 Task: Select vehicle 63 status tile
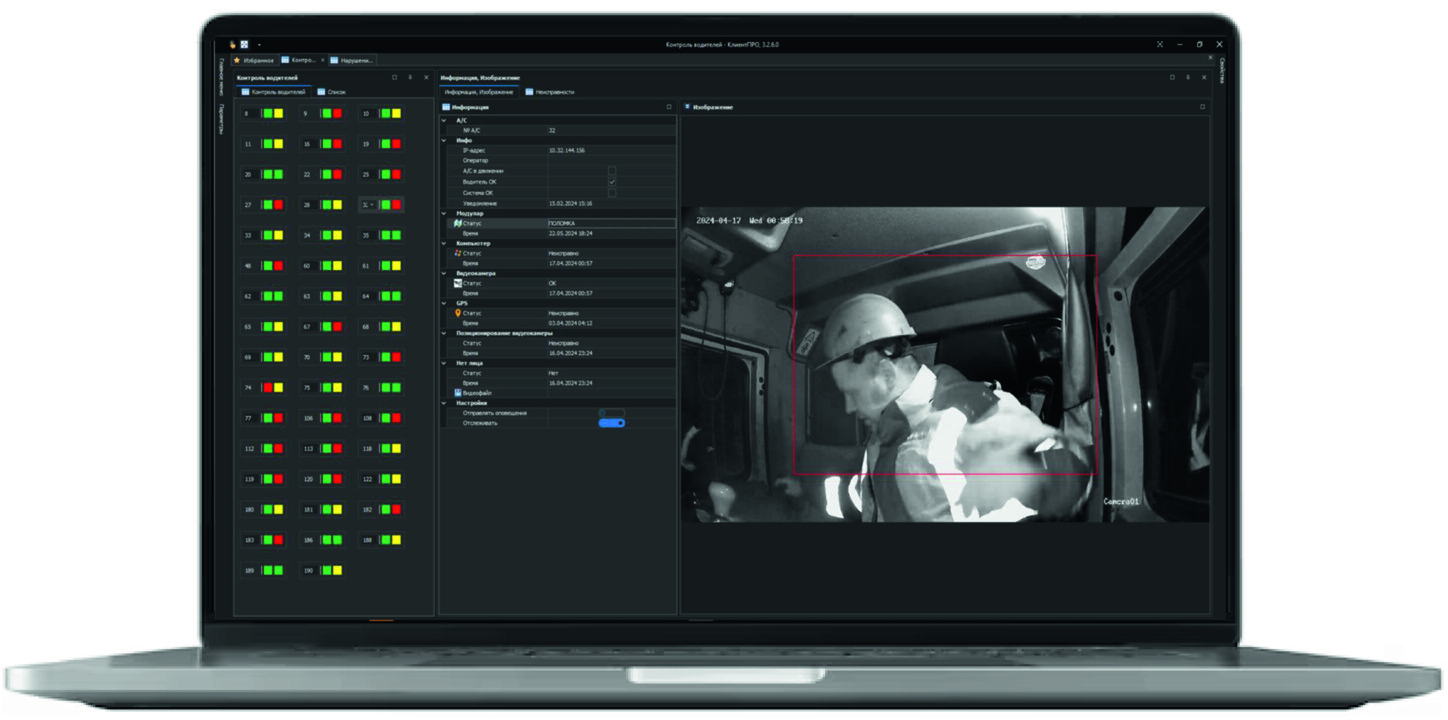coord(322,296)
